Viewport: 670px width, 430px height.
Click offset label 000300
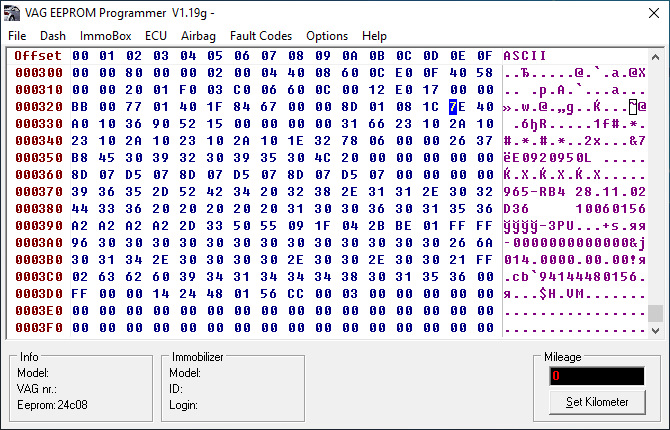(39, 73)
